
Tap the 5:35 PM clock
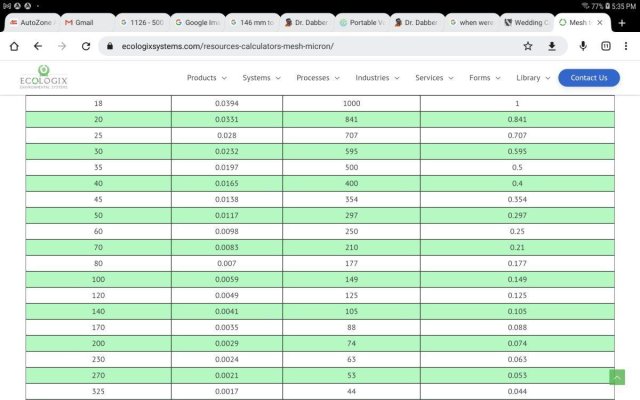coord(623,6)
